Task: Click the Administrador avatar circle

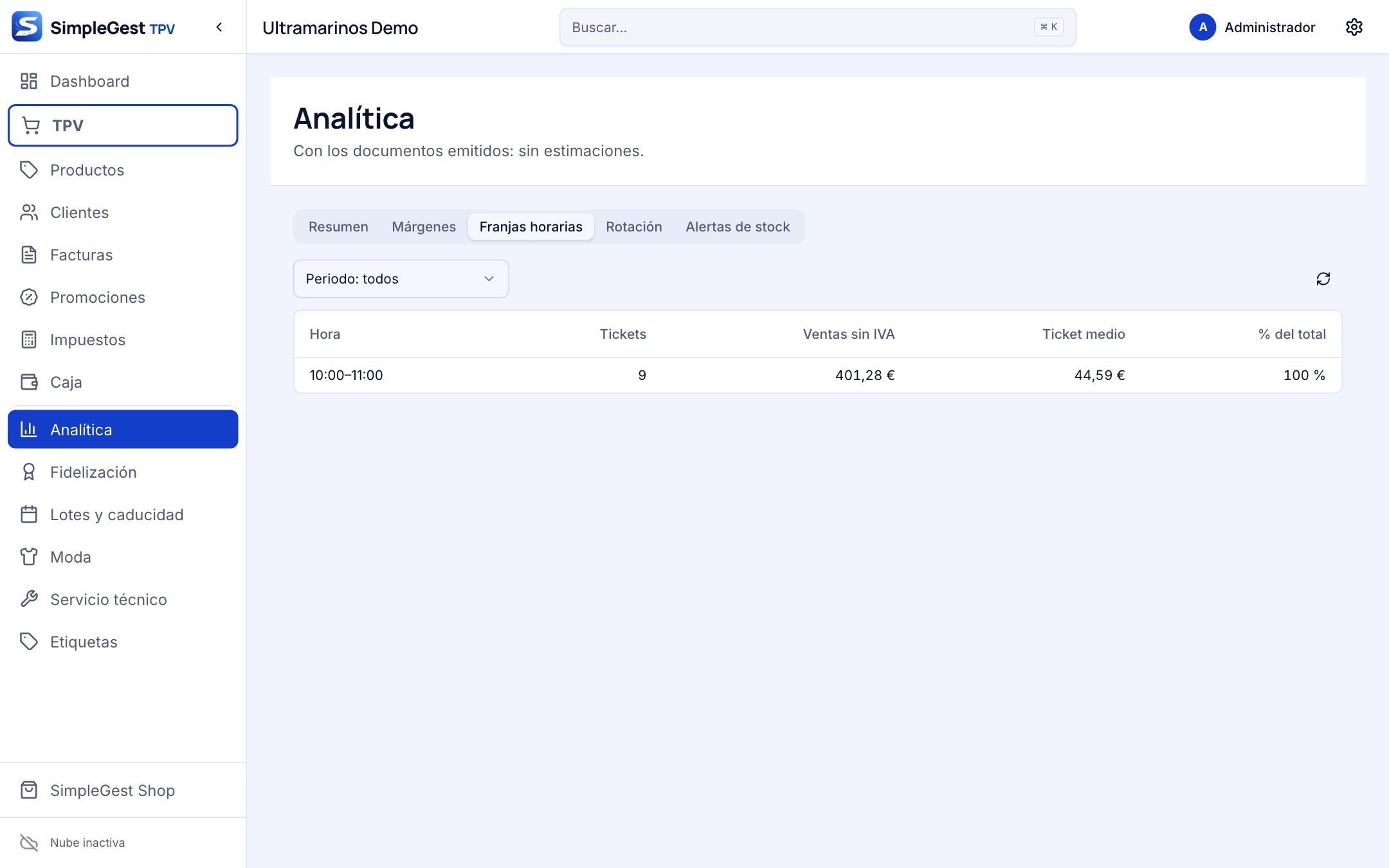Action: [1203, 27]
